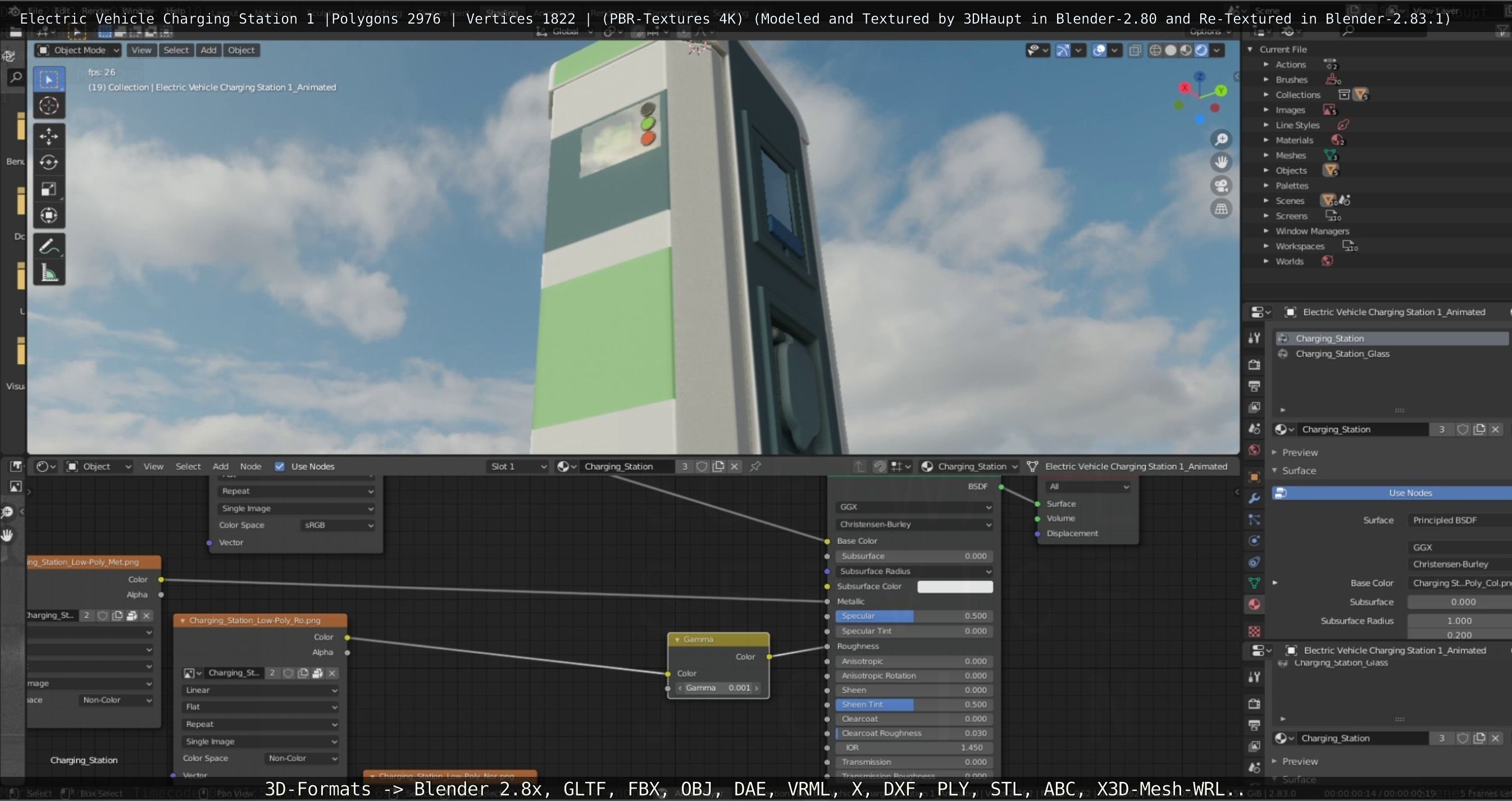Screen dimensions: 1512x801
Task: Open the Subsurface Color swatch
Action: tap(955, 587)
